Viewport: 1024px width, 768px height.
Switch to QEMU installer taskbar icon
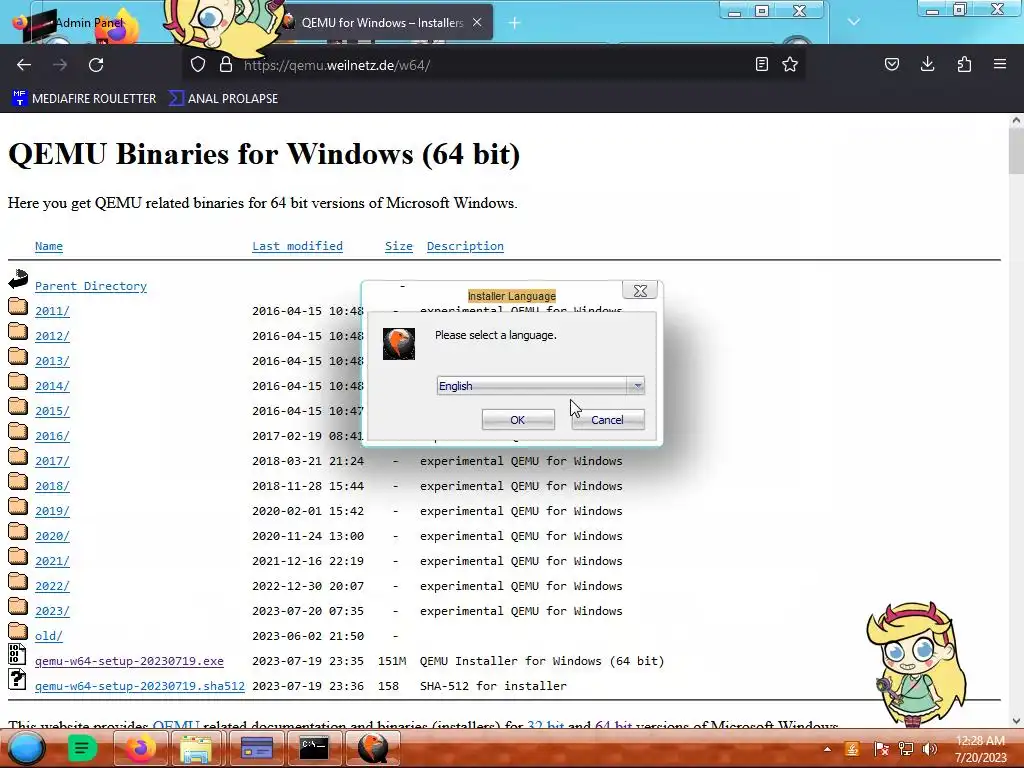coord(372,748)
